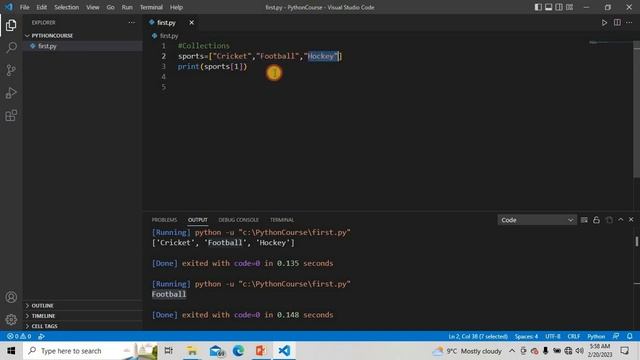This screenshot has height=360, width=640.
Task: Open the Edit menu
Action: pos(42,7)
